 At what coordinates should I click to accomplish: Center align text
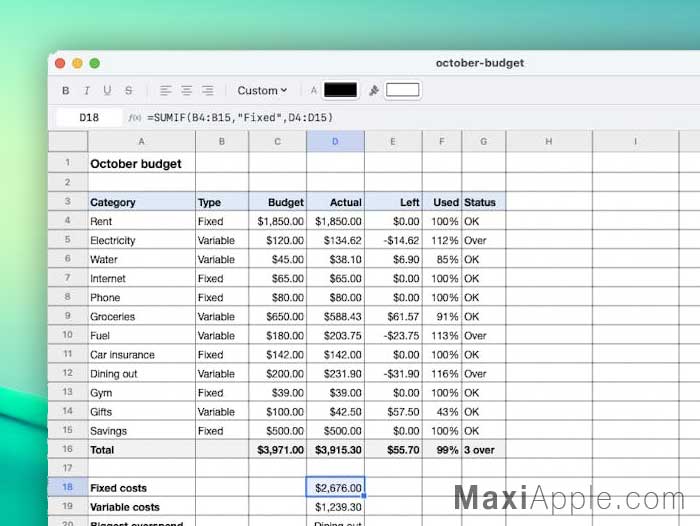(187, 91)
